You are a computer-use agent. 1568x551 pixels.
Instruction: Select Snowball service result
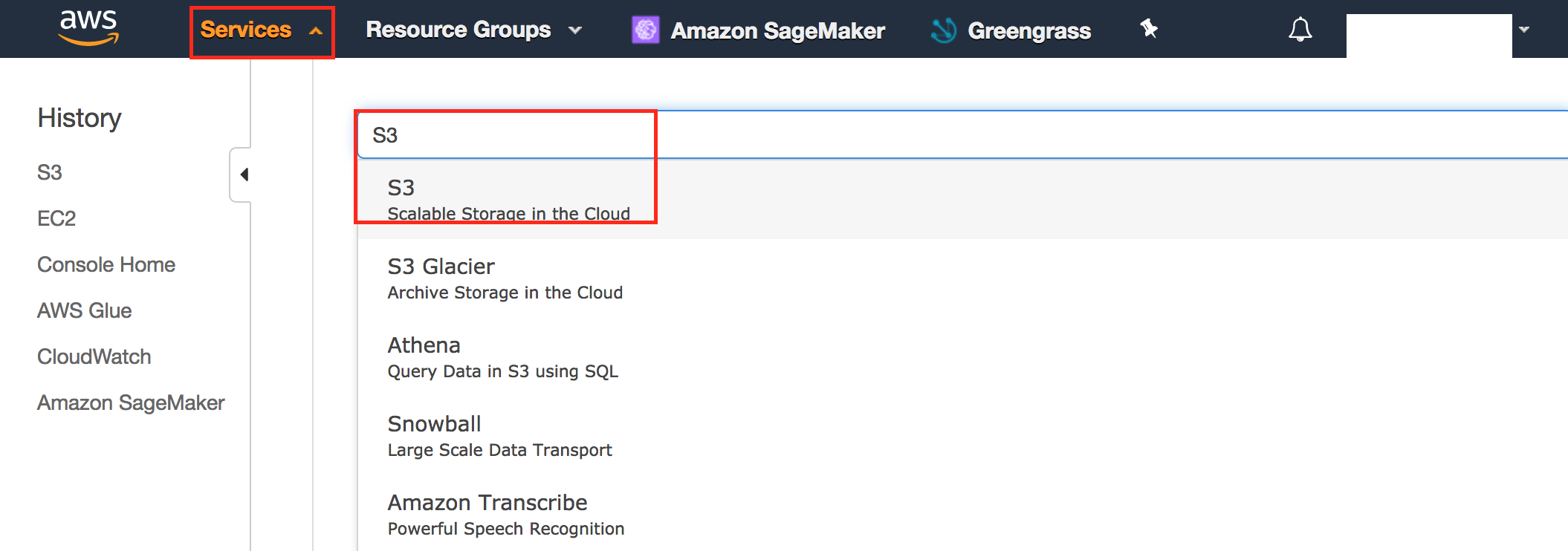click(x=499, y=436)
